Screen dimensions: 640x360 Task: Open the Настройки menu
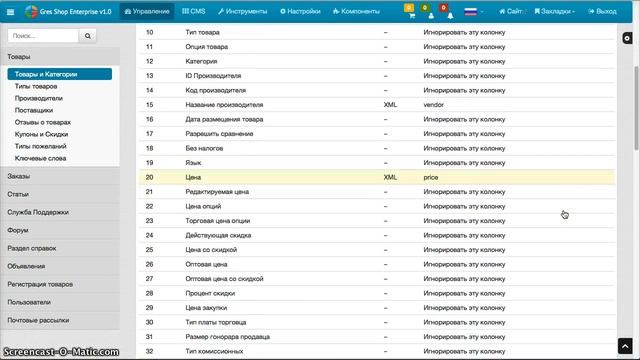pyautogui.click(x=300, y=11)
